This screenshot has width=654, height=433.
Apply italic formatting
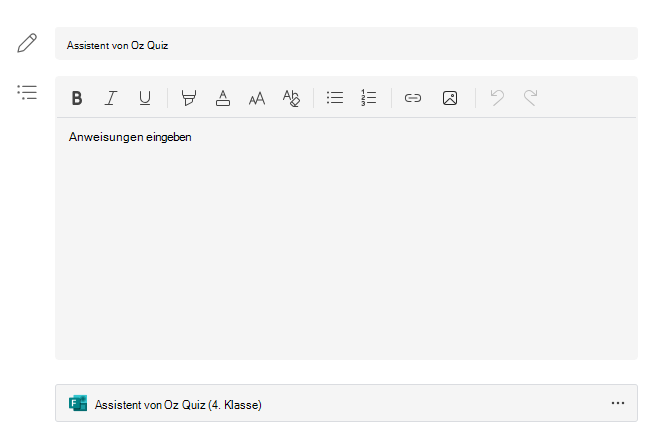(111, 98)
